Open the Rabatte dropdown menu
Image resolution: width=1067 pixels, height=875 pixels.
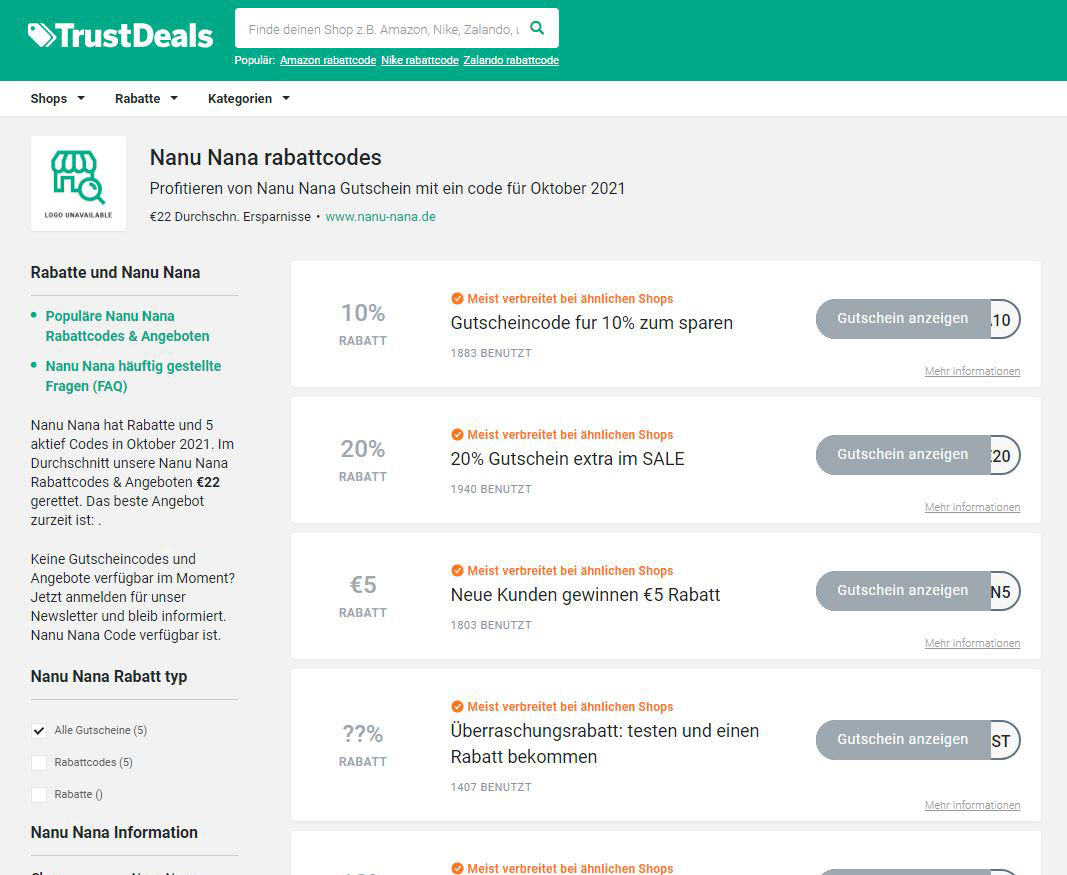[x=146, y=99]
